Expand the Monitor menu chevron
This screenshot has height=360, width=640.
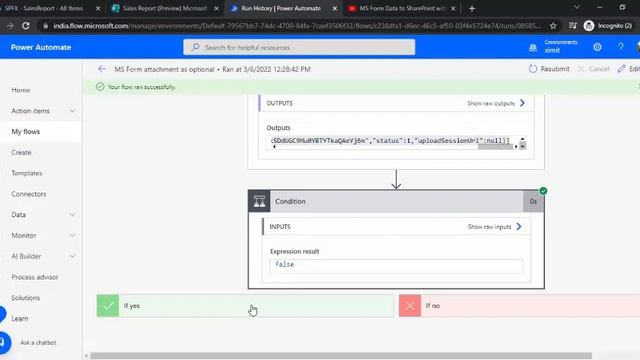(72, 236)
